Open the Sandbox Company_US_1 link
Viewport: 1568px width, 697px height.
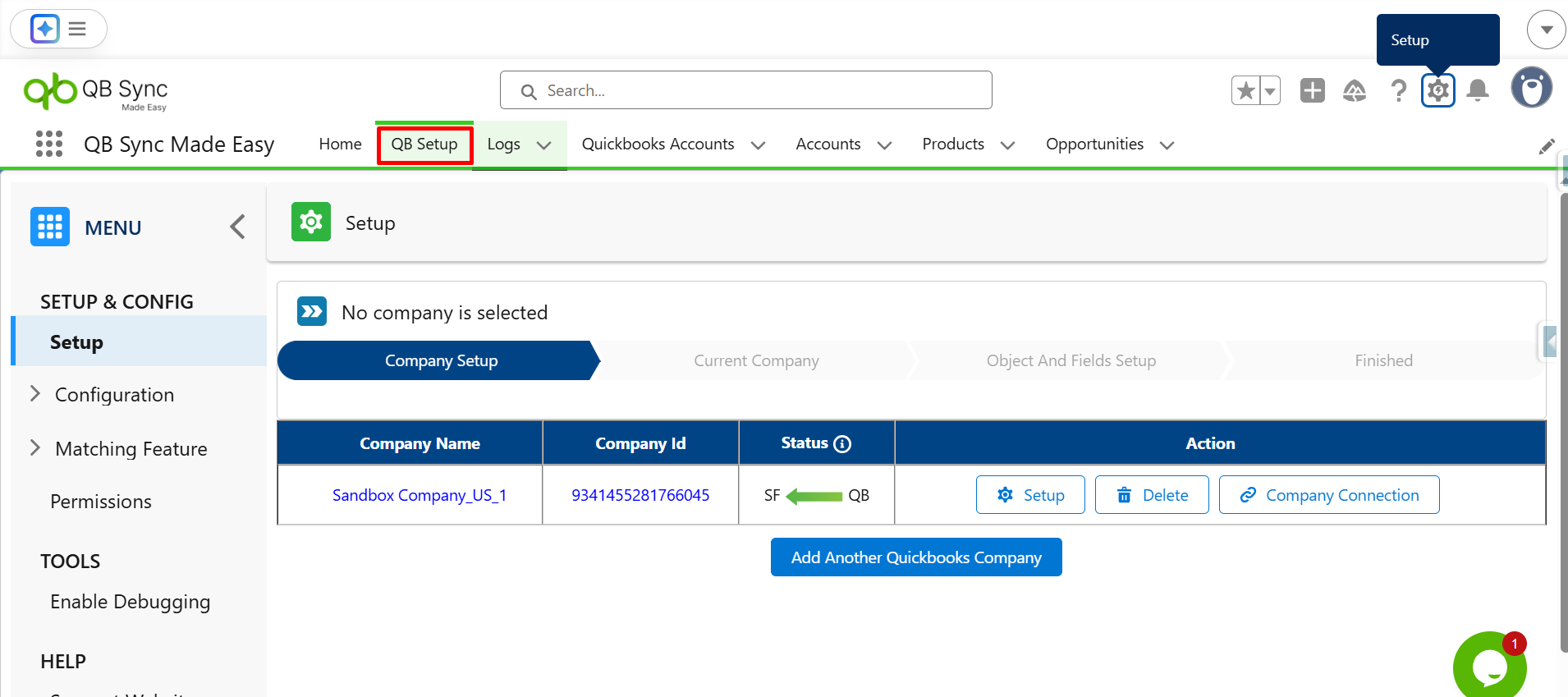(x=419, y=495)
